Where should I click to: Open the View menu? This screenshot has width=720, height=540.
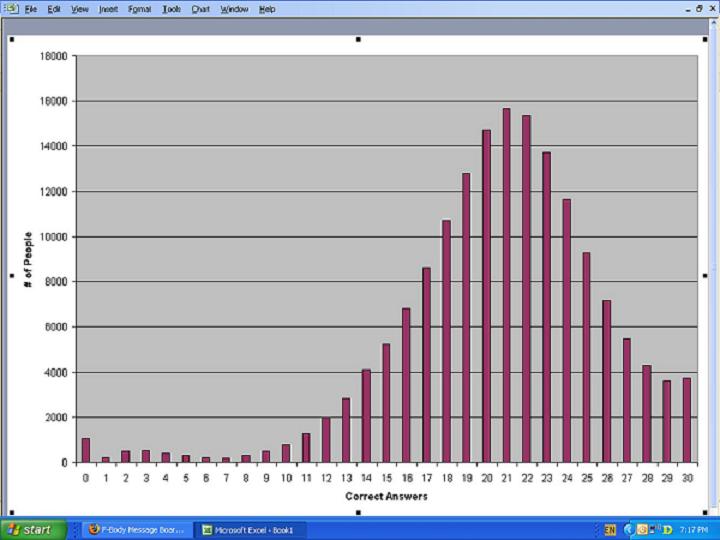pos(80,9)
